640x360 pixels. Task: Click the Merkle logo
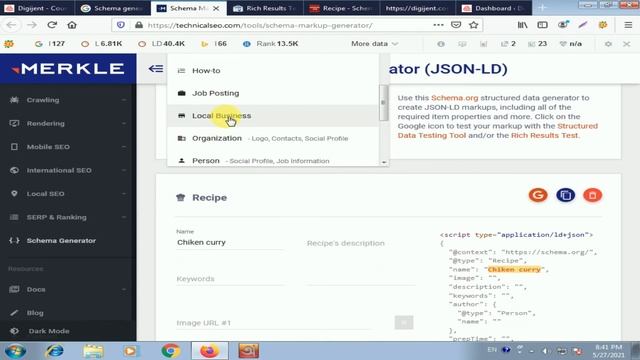point(68,69)
